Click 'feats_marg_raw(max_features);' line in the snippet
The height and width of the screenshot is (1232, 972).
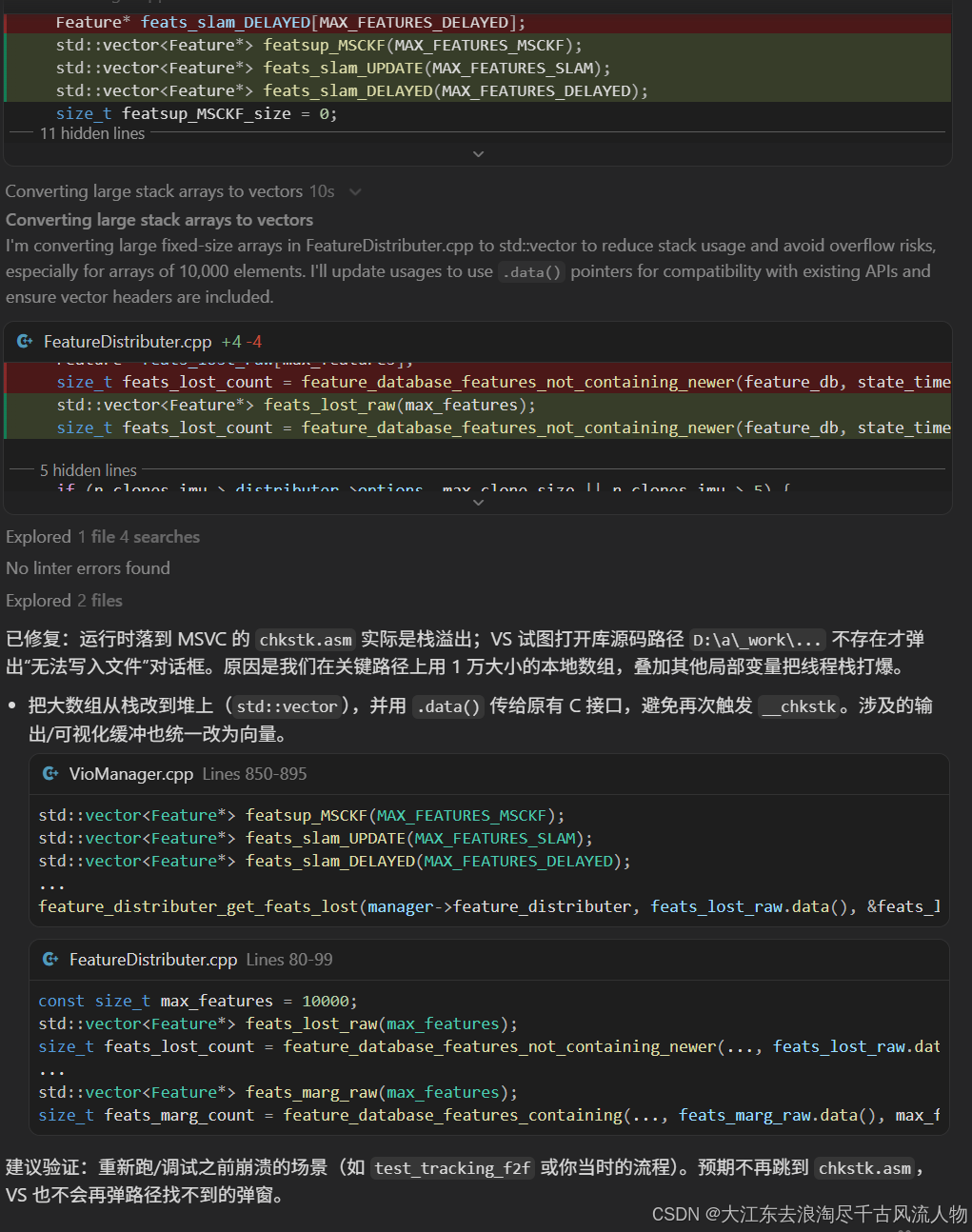[x=278, y=1093]
